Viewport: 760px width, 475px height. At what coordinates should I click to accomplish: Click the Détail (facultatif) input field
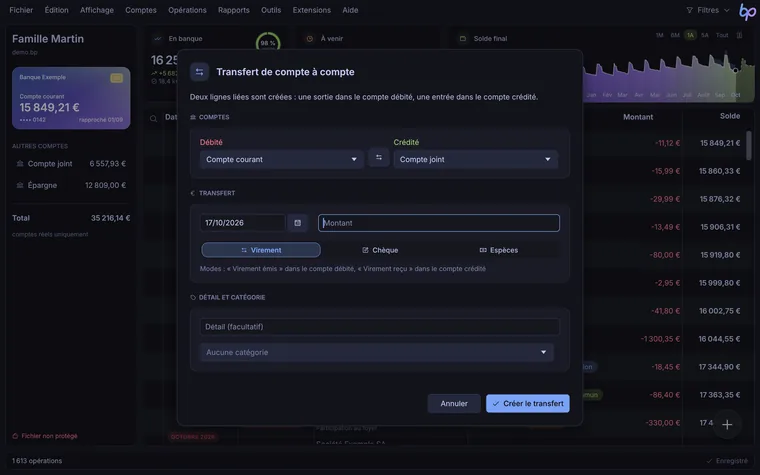click(380, 327)
